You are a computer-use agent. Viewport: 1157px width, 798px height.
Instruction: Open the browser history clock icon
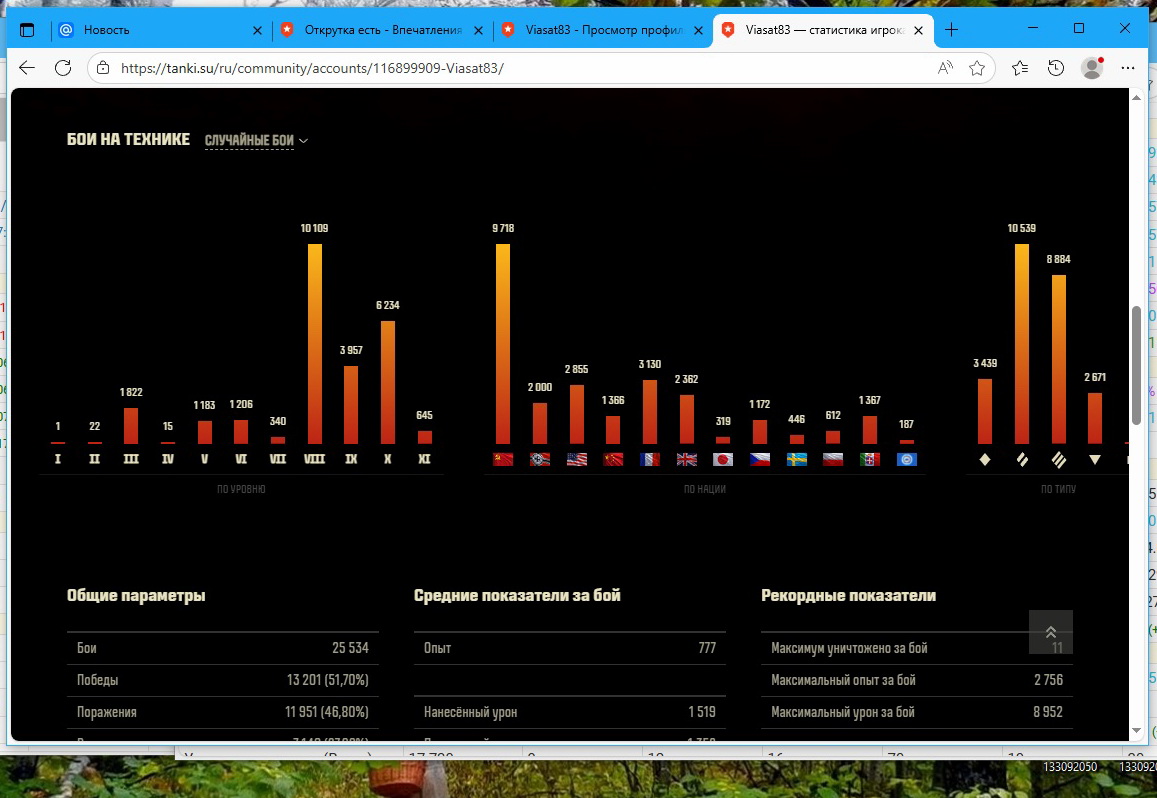pos(1056,68)
